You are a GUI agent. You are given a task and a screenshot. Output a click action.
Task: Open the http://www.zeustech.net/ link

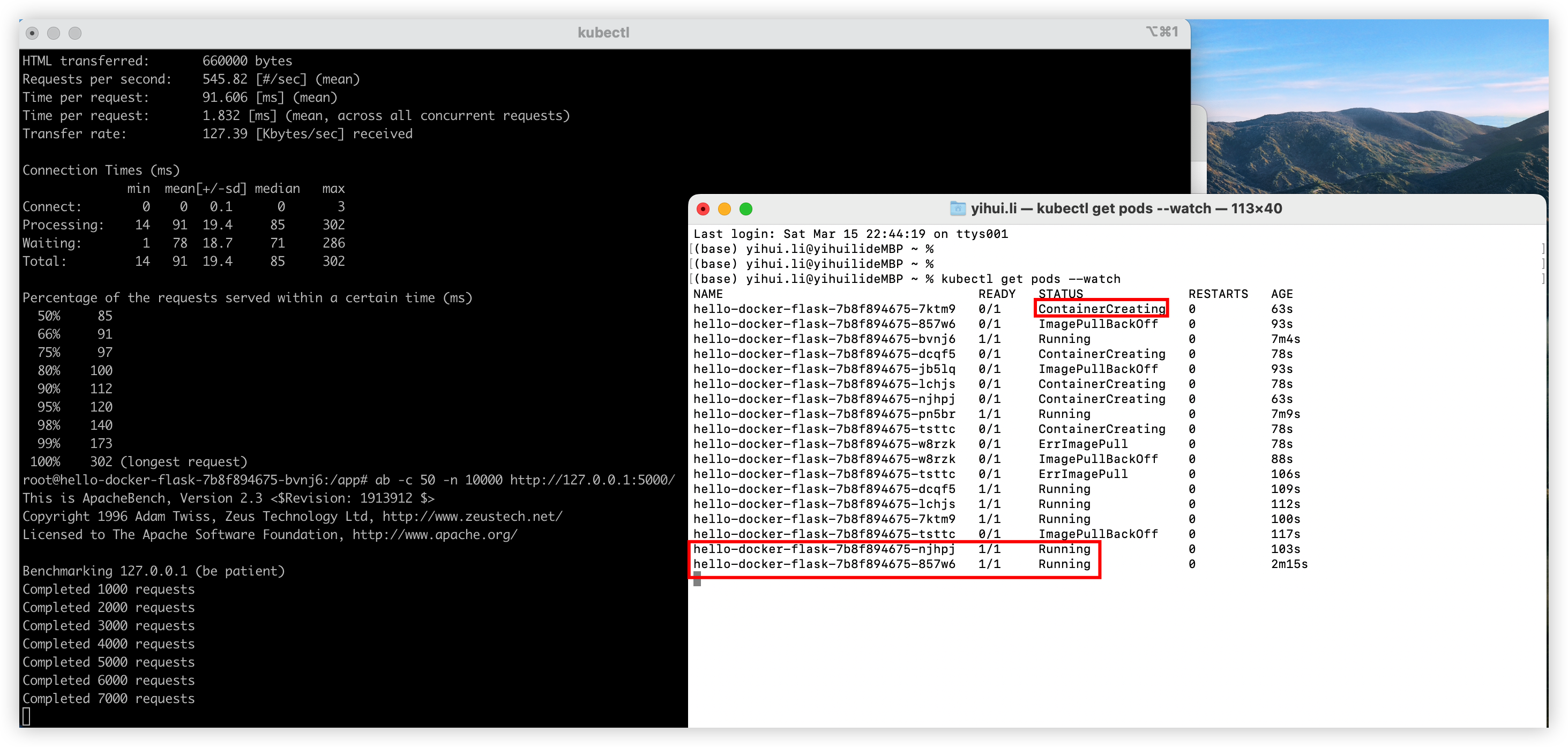472,516
